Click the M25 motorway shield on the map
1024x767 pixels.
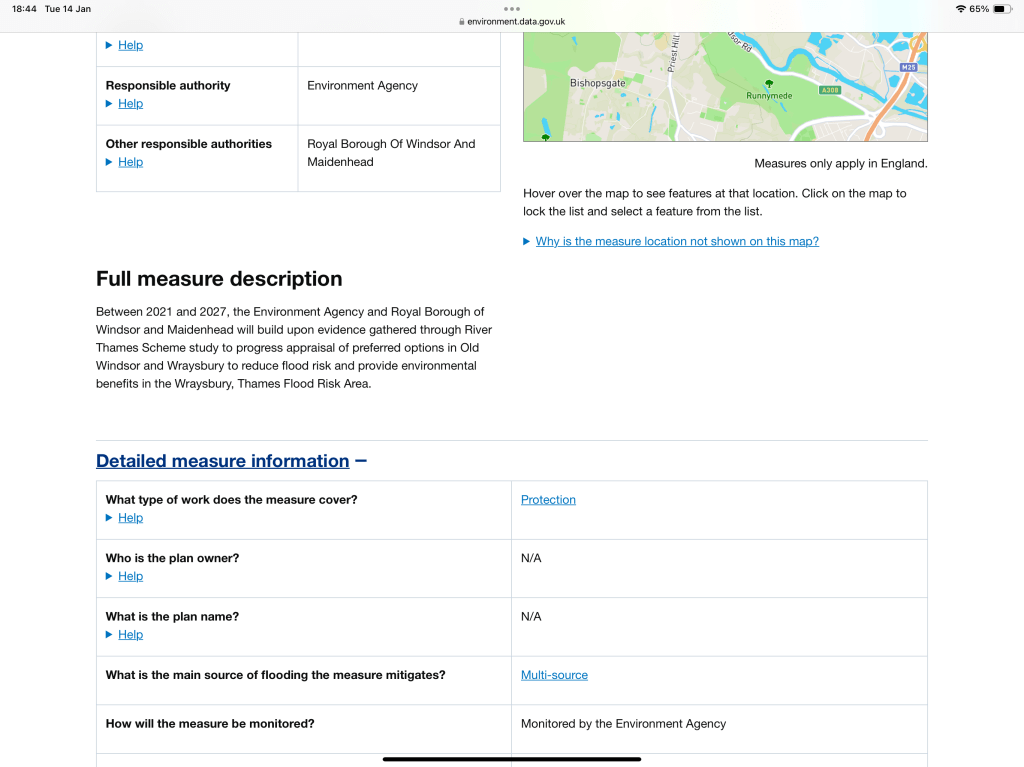coord(908,67)
